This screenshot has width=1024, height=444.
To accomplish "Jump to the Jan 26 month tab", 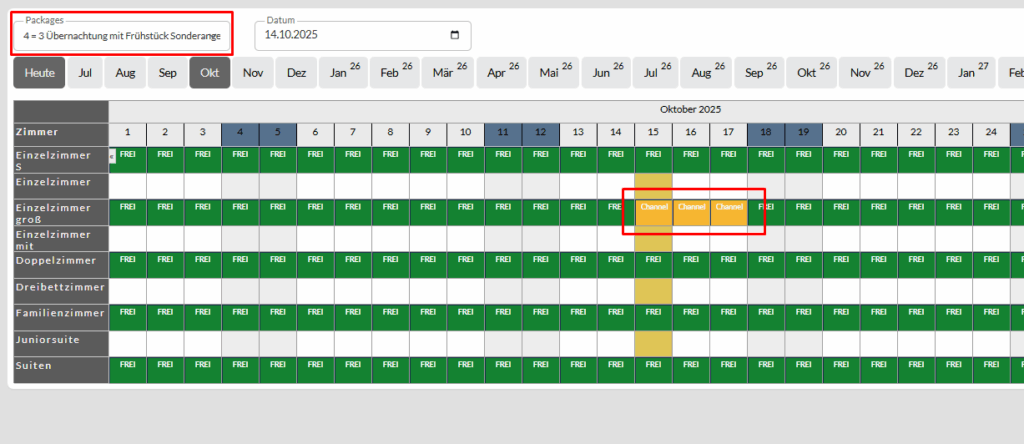I will point(343,73).
